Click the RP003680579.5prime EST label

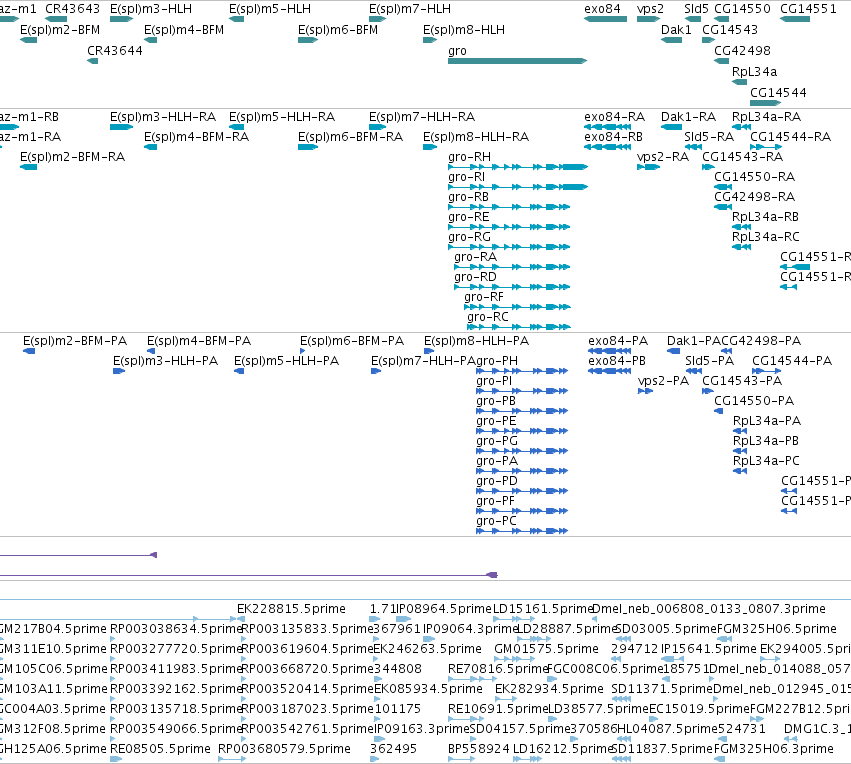point(284,749)
